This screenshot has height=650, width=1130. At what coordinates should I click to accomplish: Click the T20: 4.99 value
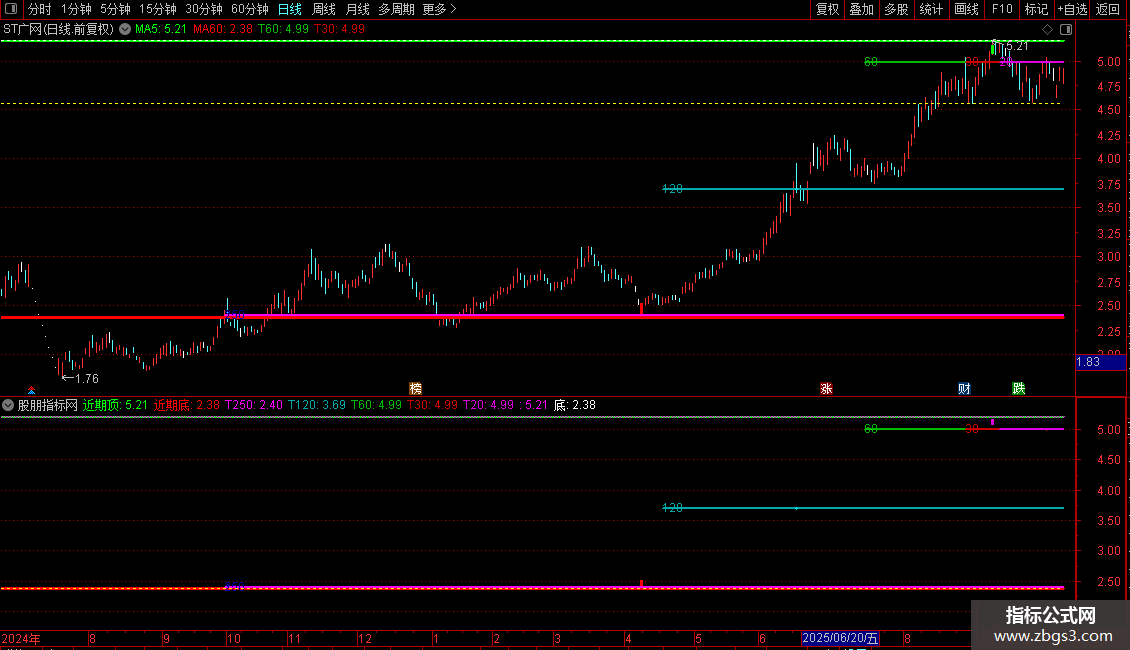[x=489, y=405]
